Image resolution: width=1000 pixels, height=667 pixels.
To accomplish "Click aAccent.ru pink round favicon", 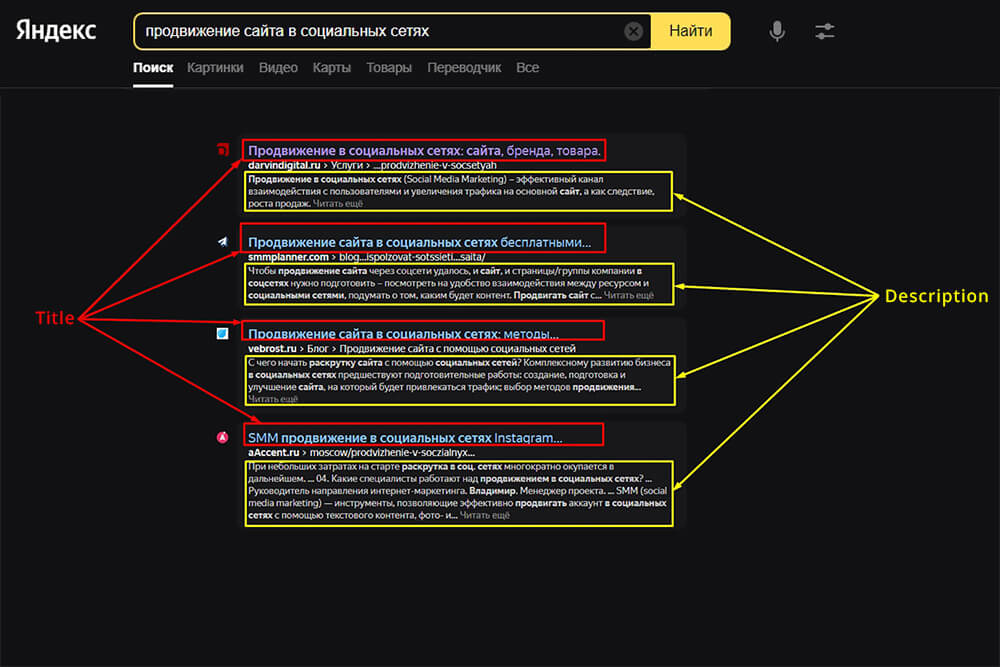I will (223, 437).
